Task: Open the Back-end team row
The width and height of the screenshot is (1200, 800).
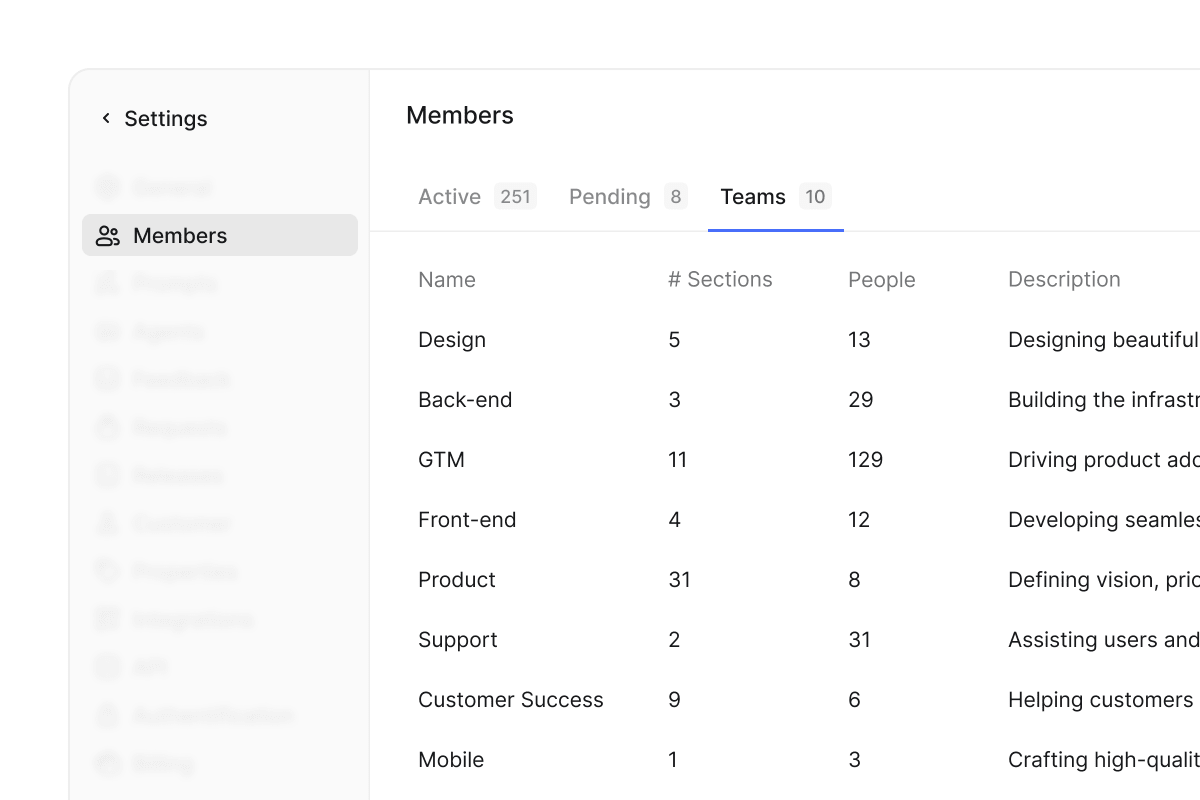Action: pyautogui.click(x=465, y=400)
